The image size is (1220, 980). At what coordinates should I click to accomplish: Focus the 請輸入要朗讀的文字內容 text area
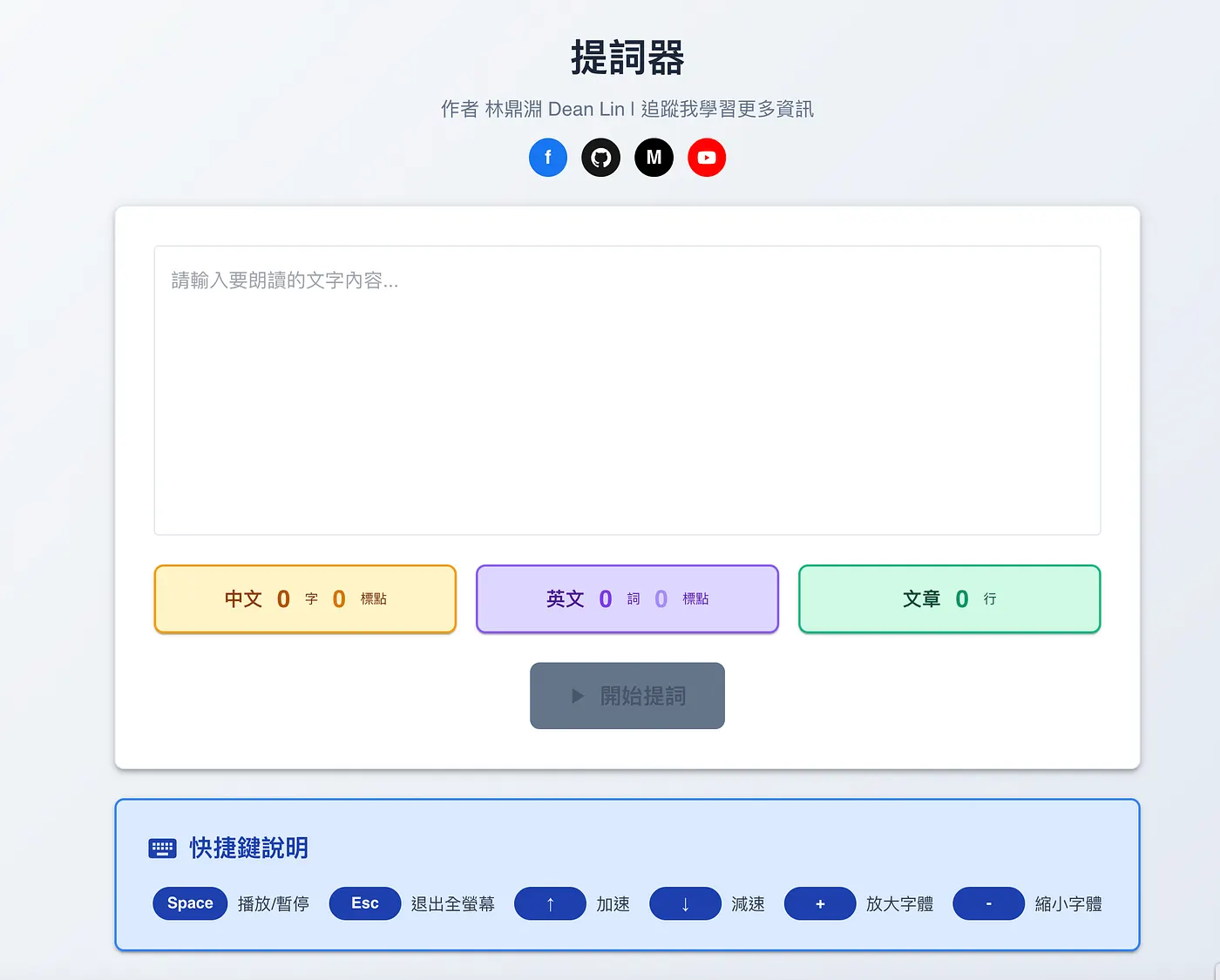tap(627, 390)
